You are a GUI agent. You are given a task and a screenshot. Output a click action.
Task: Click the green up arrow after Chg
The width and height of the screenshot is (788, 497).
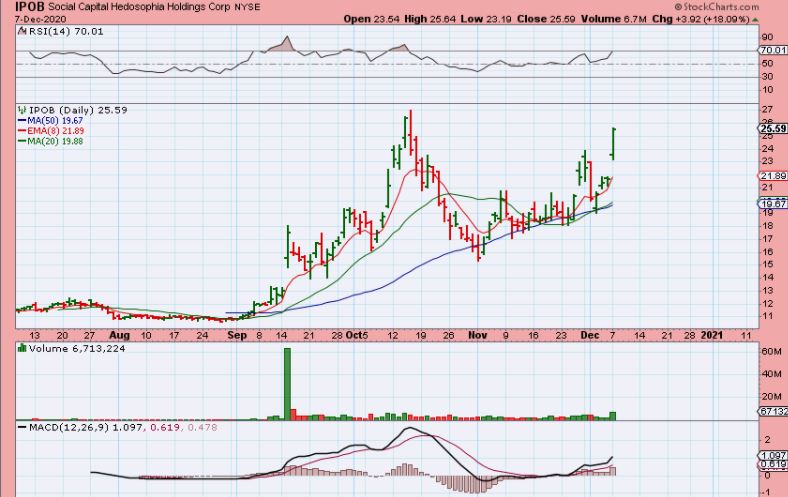(x=755, y=20)
